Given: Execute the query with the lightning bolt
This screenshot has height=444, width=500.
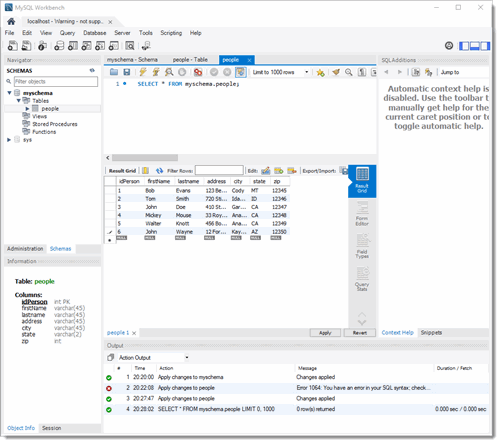Looking at the screenshot, I should click(143, 72).
